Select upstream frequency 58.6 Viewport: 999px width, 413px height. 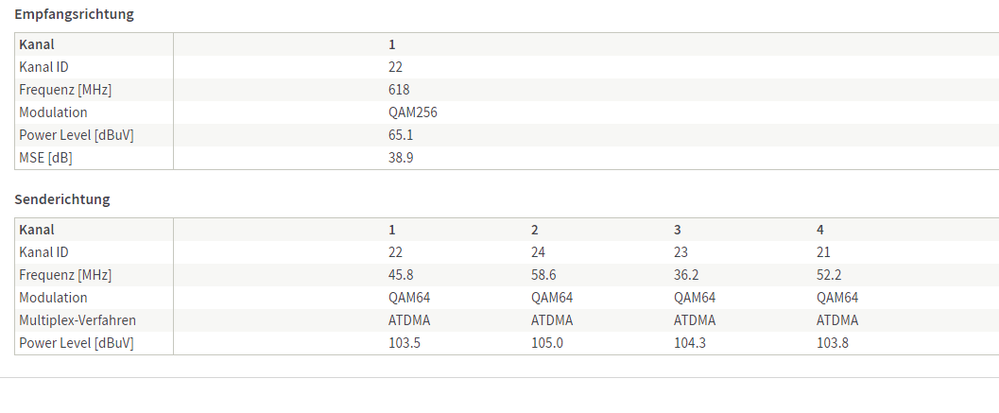pos(543,275)
